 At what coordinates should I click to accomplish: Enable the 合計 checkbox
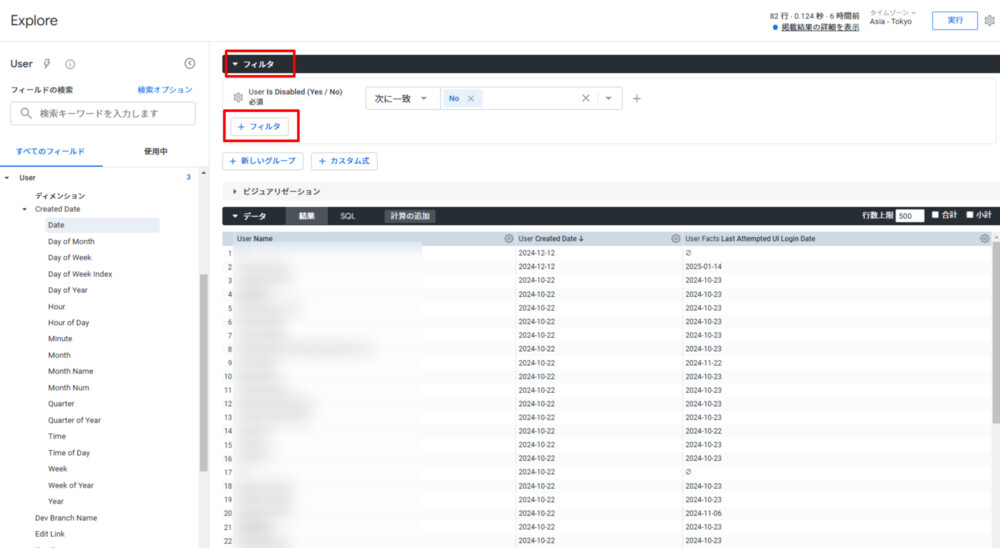point(935,215)
